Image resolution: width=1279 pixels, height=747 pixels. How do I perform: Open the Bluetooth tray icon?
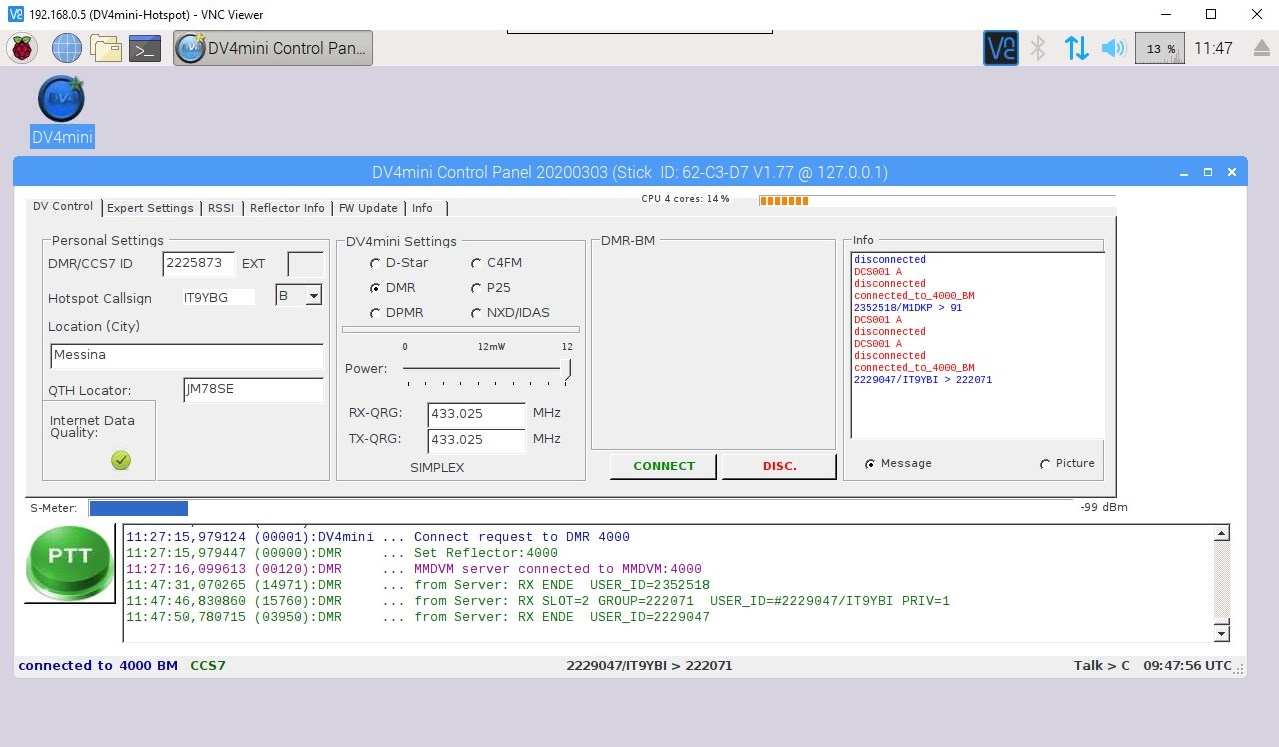point(1038,48)
